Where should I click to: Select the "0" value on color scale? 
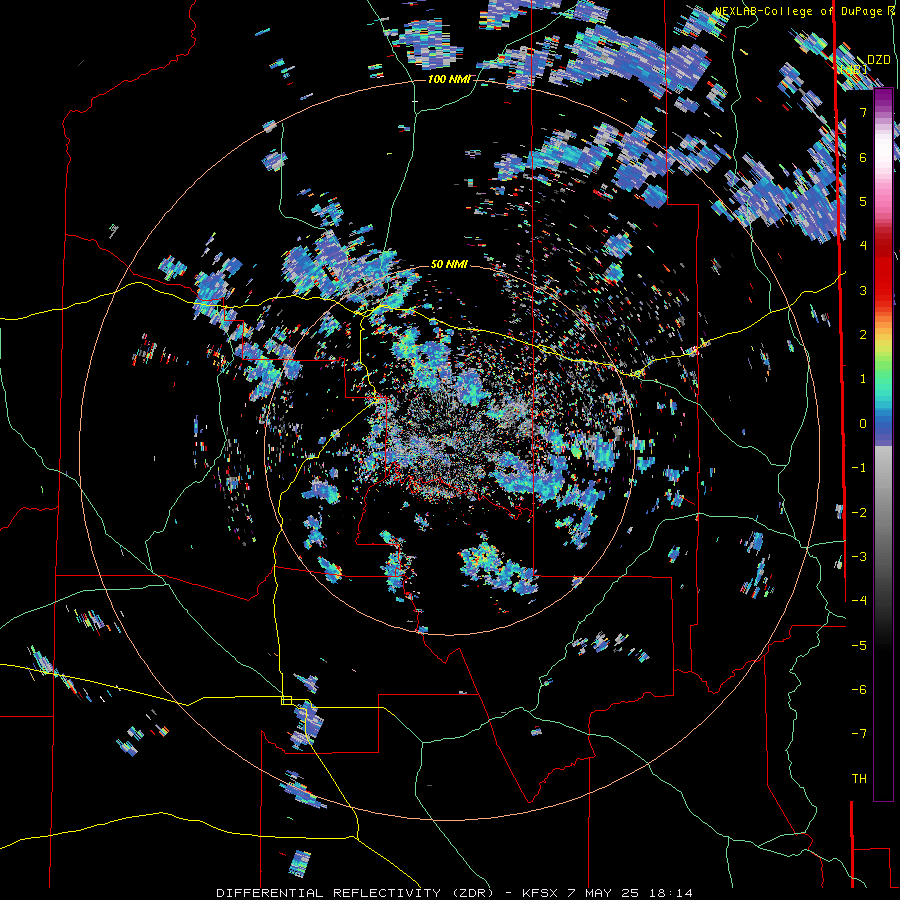pyautogui.click(x=863, y=424)
